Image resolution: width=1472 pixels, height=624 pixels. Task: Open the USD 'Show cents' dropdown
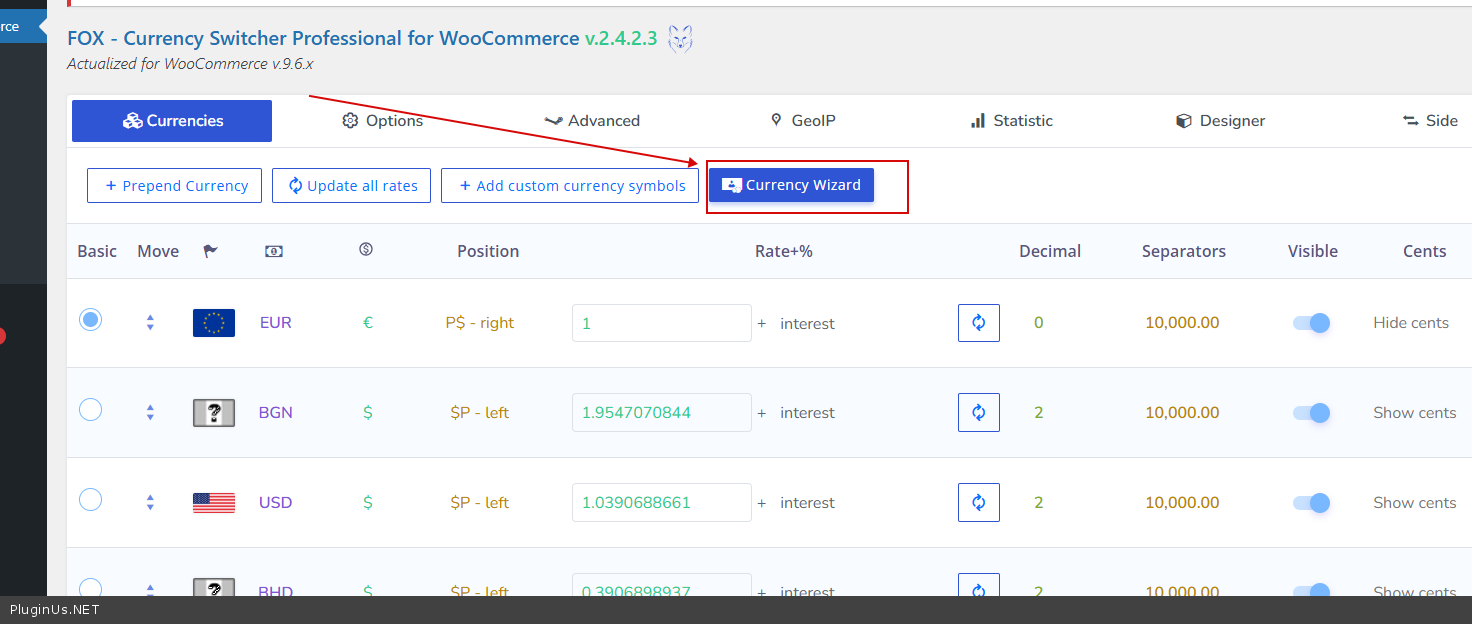1414,502
